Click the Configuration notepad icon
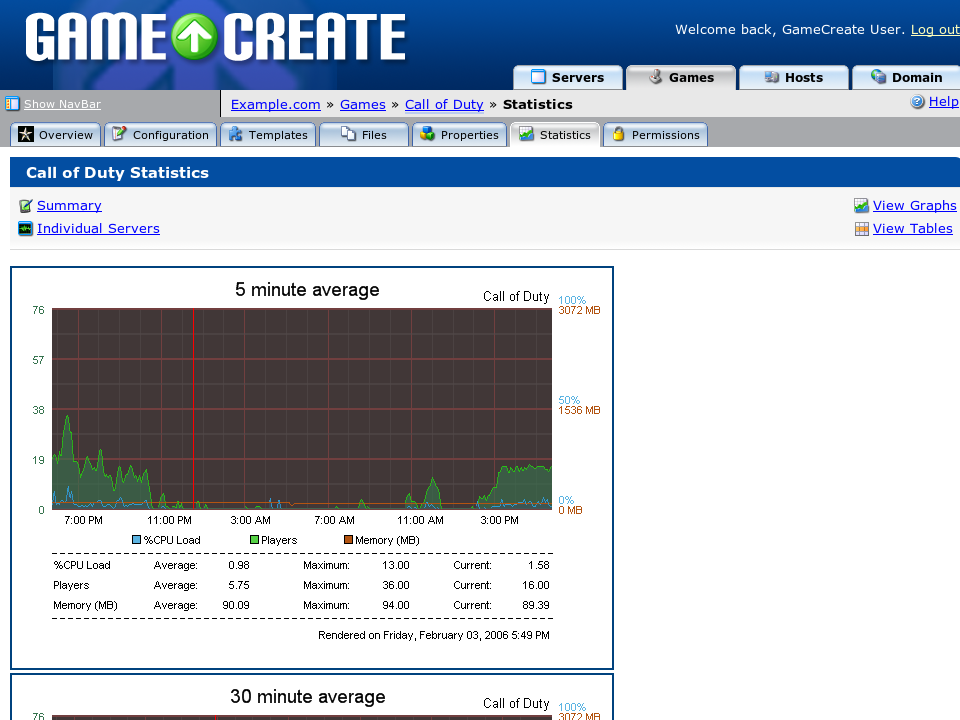 pyautogui.click(x=119, y=134)
